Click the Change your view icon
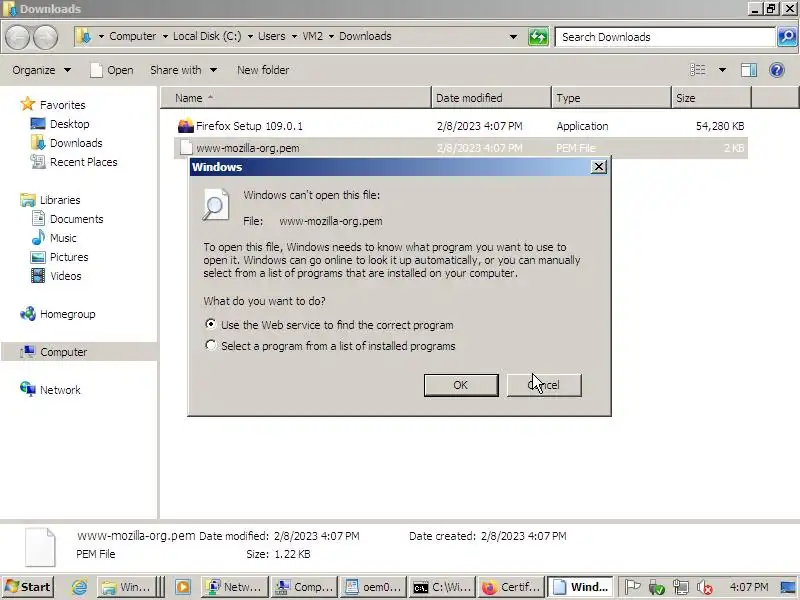The image size is (800, 600). coord(698,70)
